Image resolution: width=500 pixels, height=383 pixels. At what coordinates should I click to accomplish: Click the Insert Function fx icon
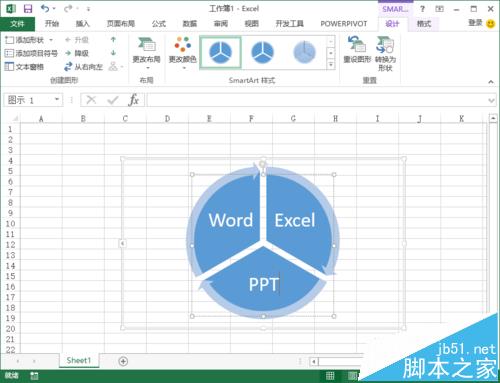coord(133,100)
